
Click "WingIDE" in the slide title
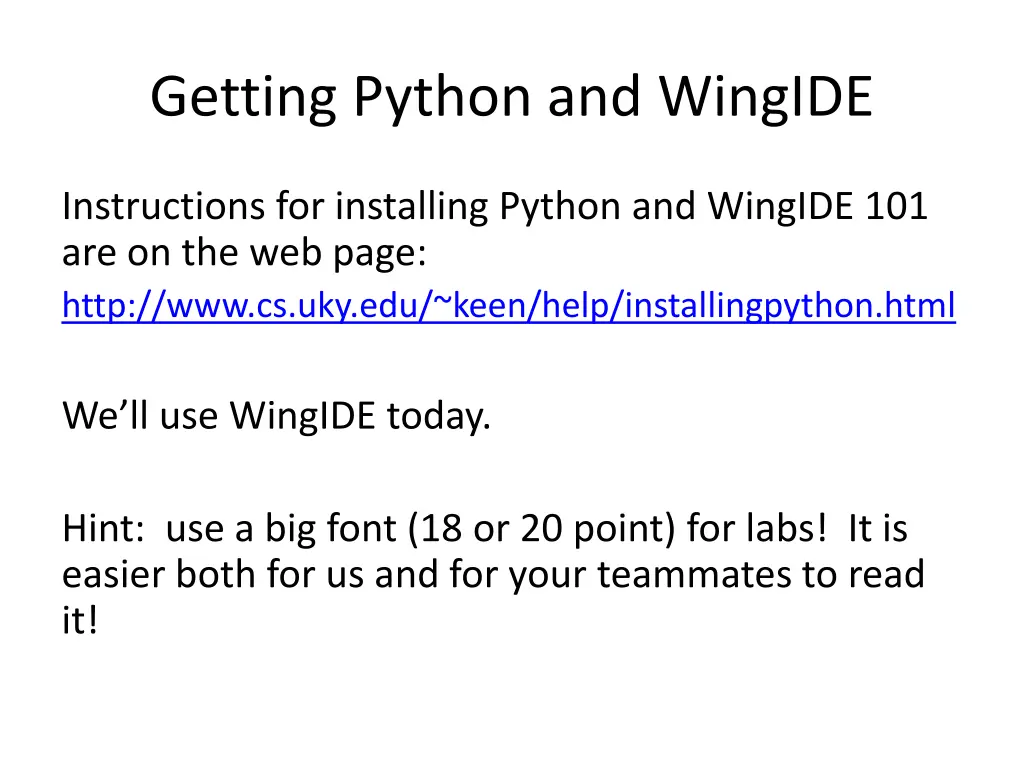[765, 97]
